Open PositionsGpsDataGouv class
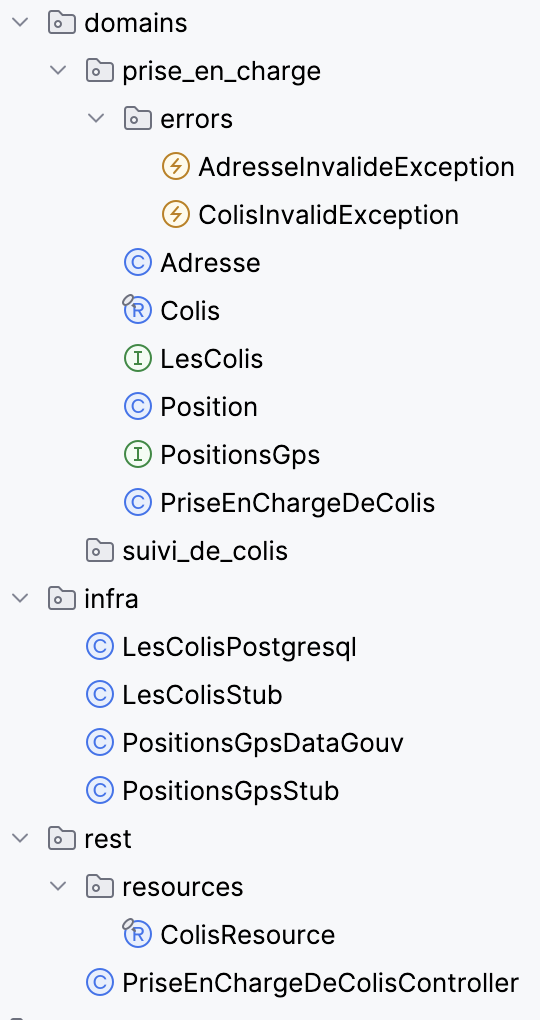Viewport: 540px width, 1020px height. 263,742
